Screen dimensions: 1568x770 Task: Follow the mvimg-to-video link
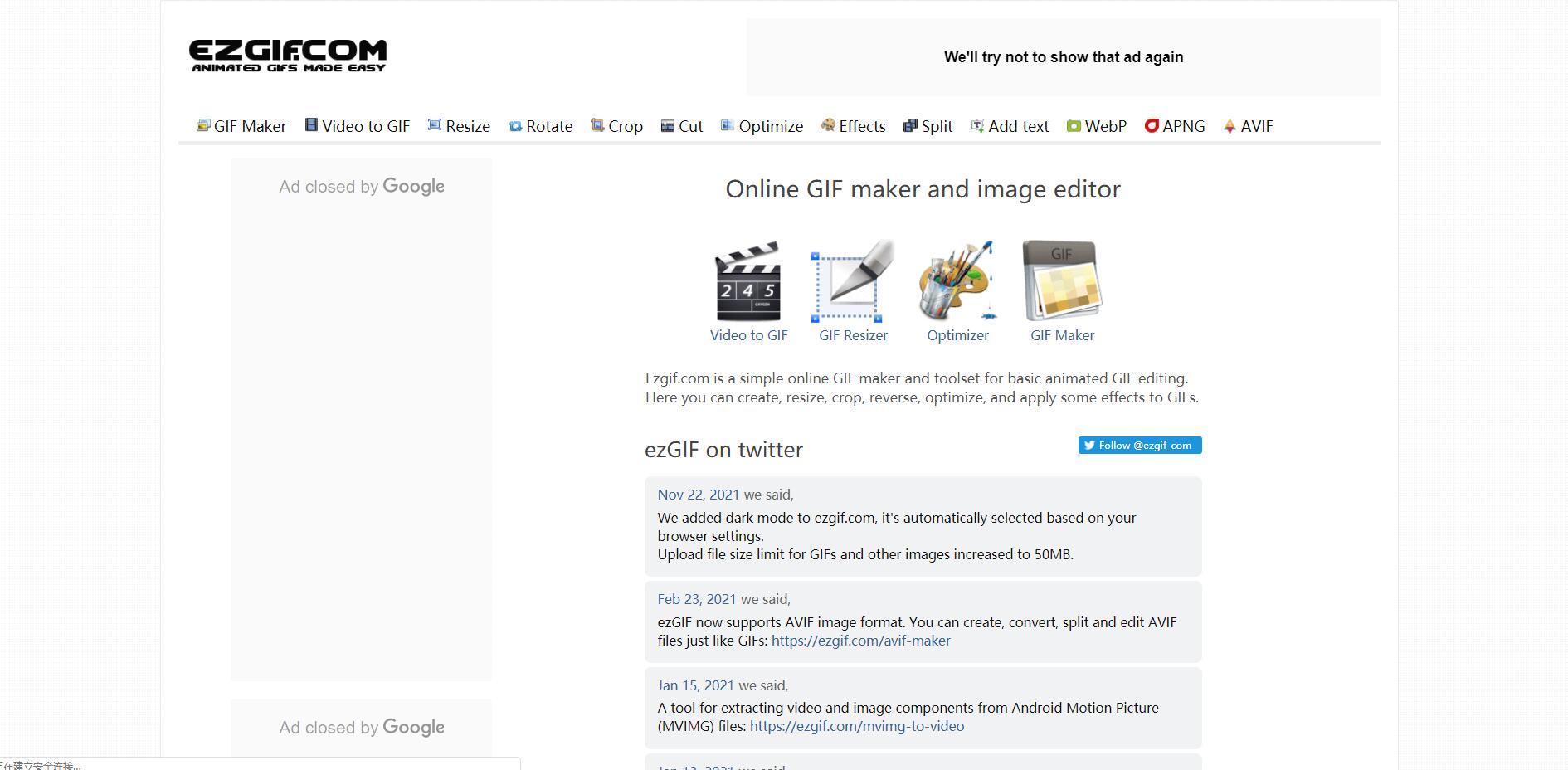(x=856, y=726)
